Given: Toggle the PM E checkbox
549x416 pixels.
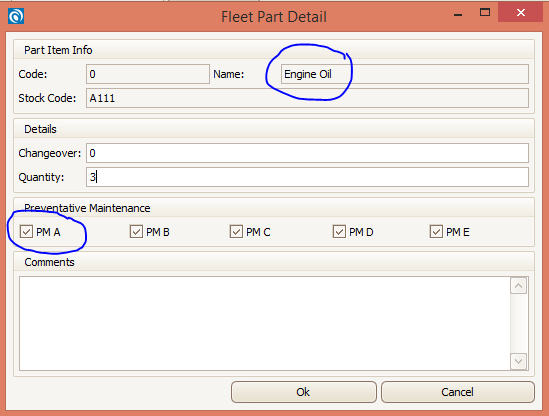Looking at the screenshot, I should [x=436, y=232].
